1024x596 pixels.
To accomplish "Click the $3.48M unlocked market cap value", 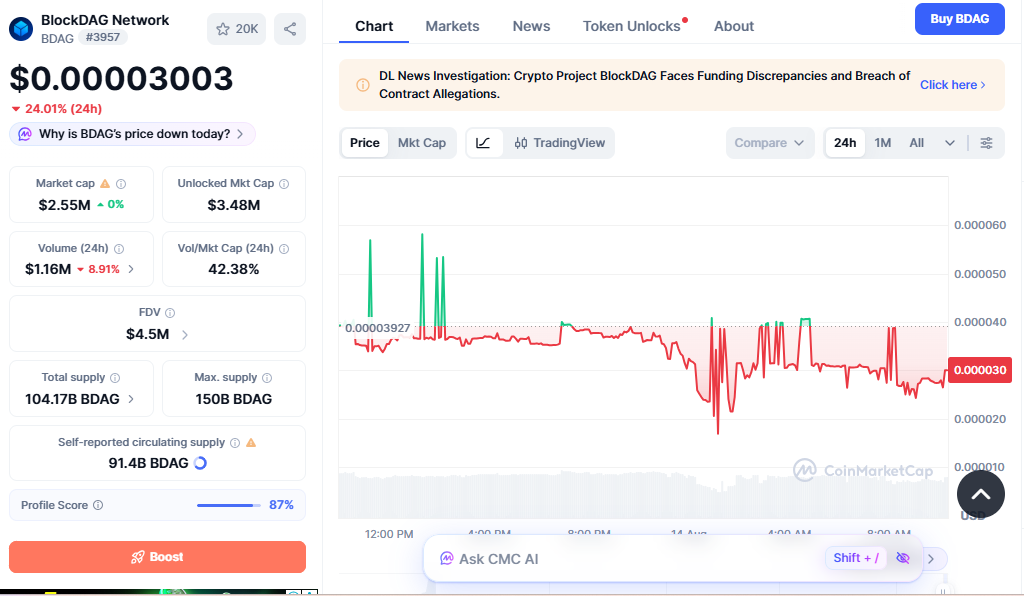I will point(233,205).
